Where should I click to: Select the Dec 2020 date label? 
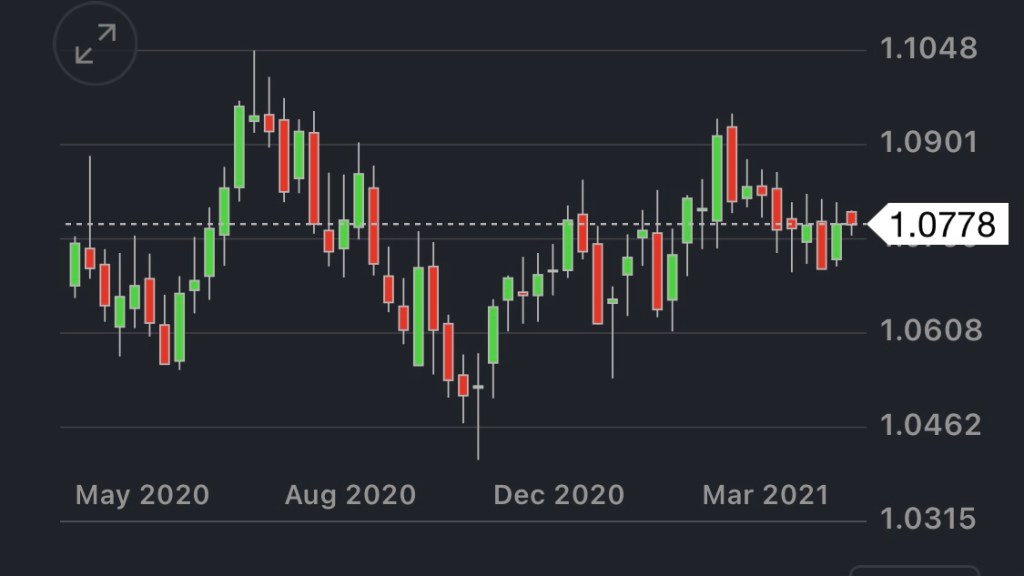click(558, 494)
